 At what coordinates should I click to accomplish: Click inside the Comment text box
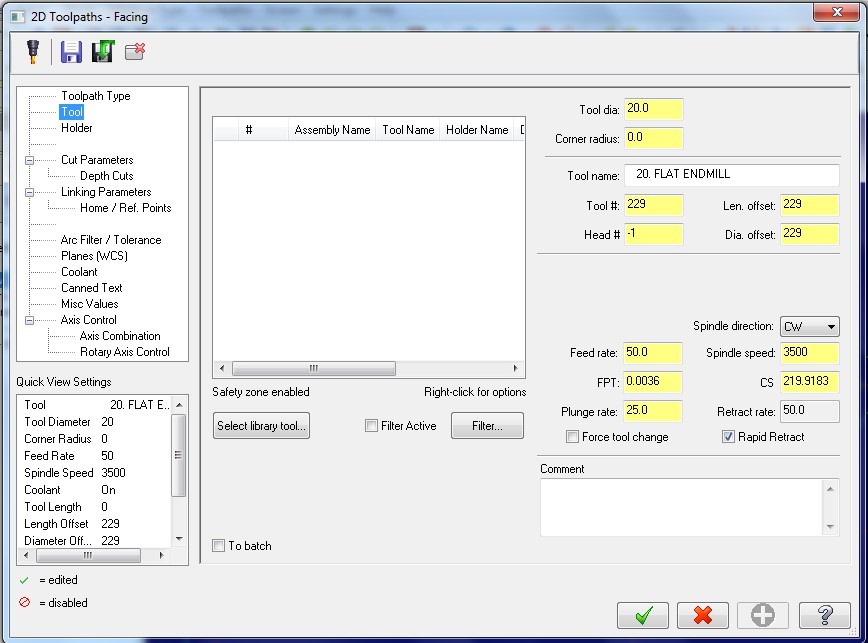point(681,507)
